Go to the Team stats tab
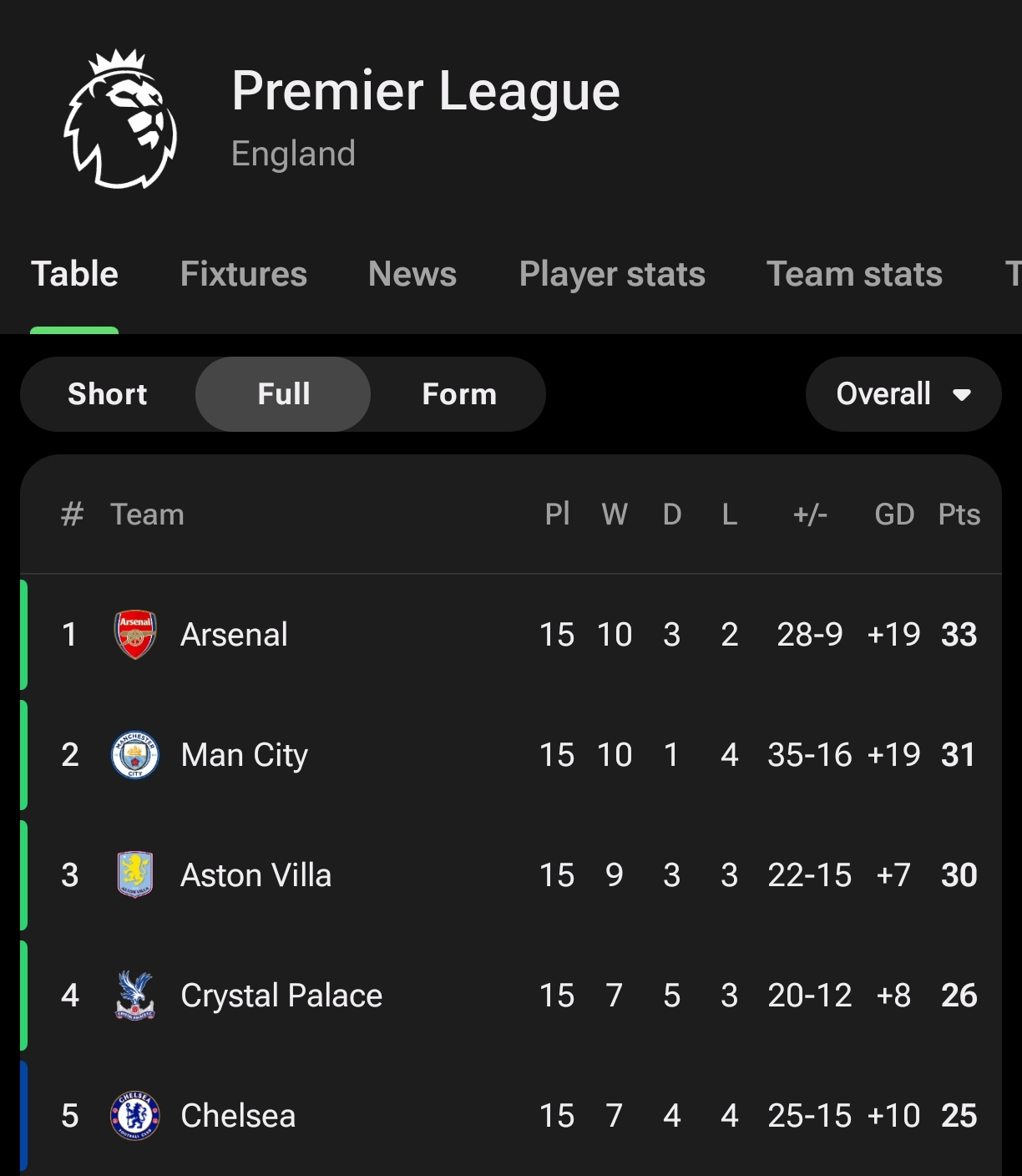 click(x=854, y=274)
